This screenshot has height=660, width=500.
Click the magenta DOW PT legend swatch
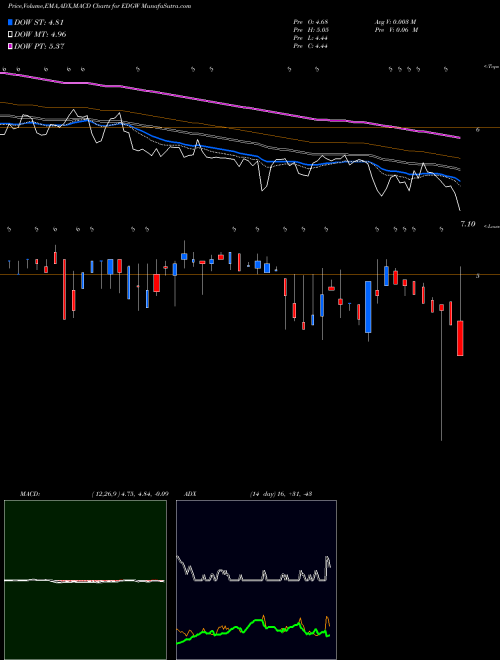(x=11, y=46)
